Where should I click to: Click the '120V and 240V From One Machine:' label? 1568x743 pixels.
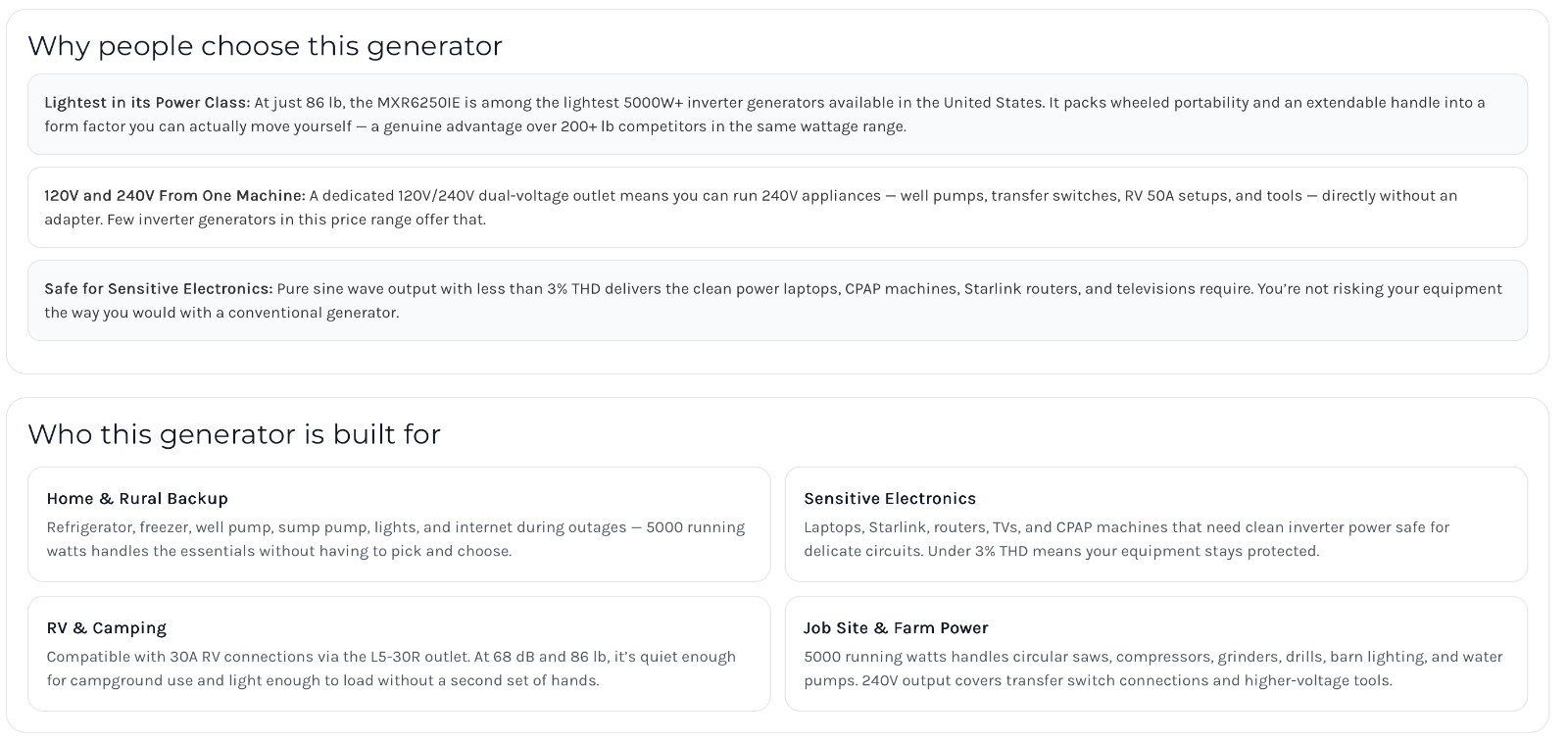[x=174, y=195]
